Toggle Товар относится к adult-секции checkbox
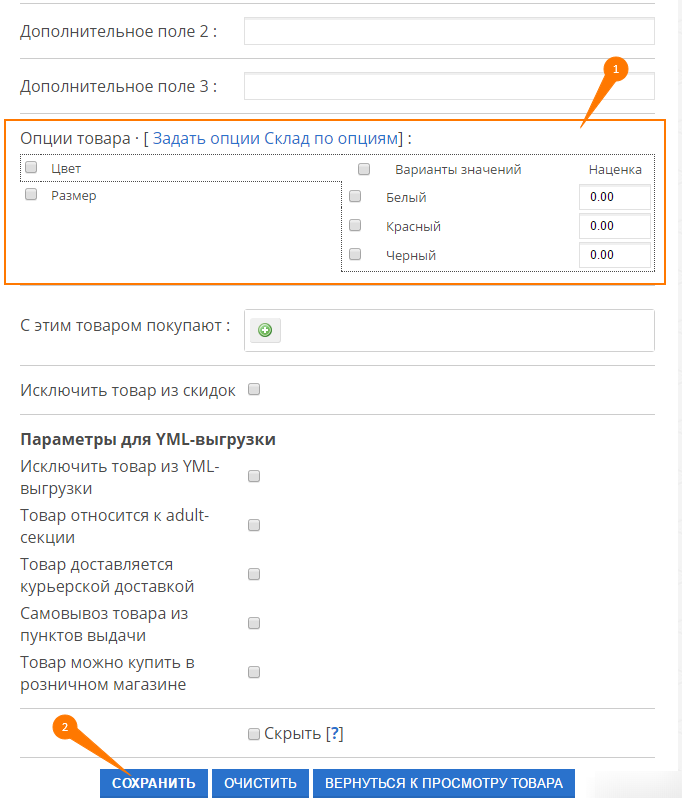This screenshot has width=682, height=798. [254, 525]
